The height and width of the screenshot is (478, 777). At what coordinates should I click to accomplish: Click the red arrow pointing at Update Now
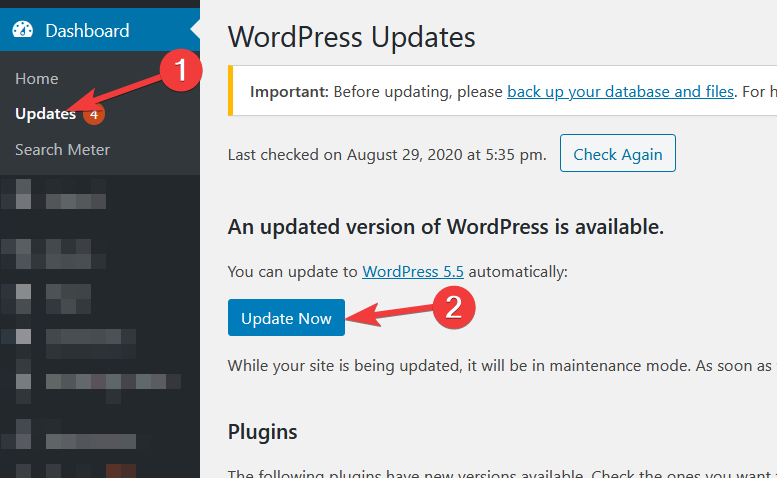[x=389, y=315]
